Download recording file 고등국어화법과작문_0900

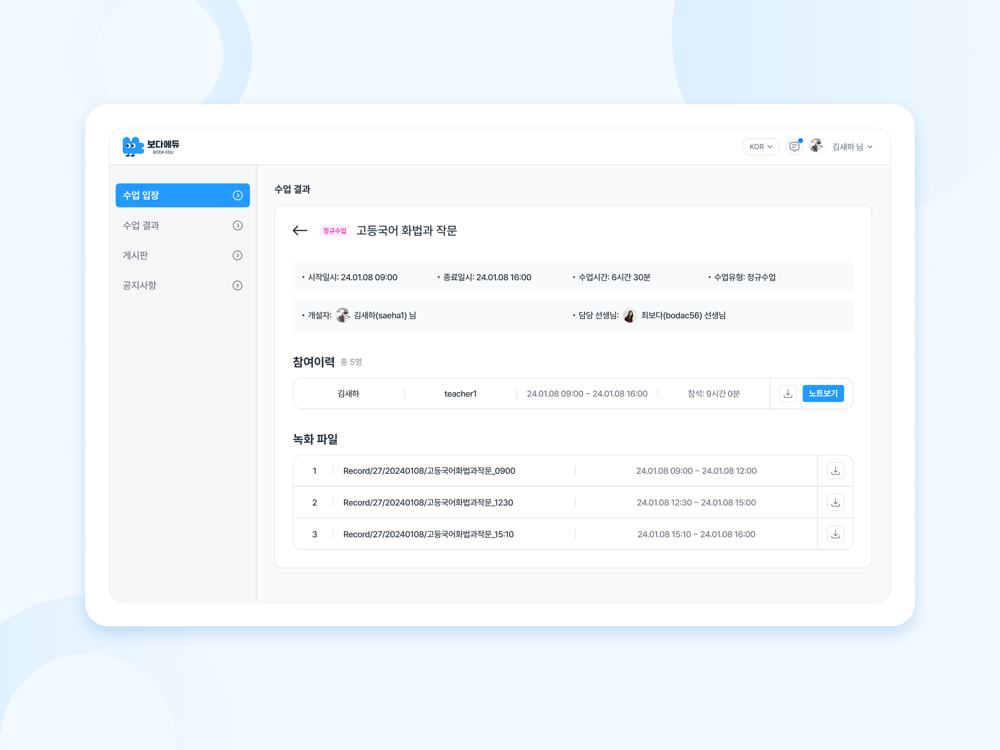(x=835, y=471)
